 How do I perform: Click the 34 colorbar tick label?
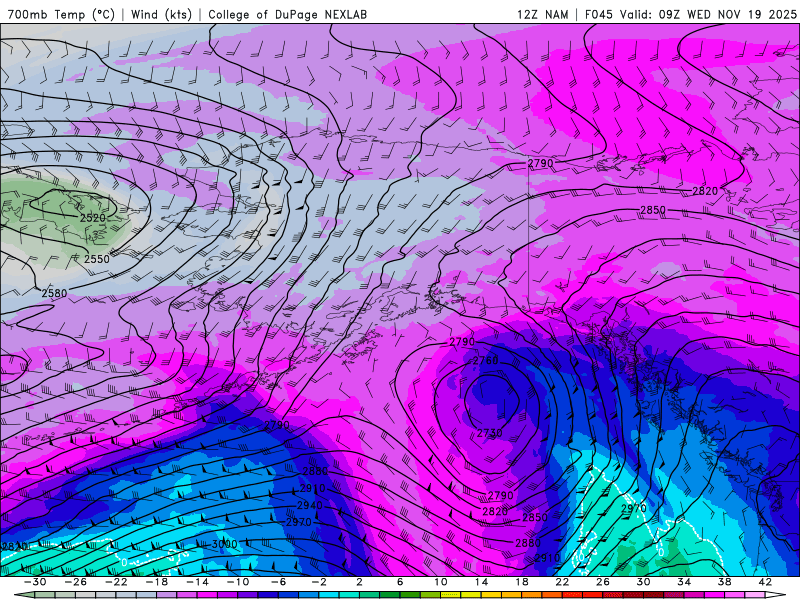pos(684,582)
